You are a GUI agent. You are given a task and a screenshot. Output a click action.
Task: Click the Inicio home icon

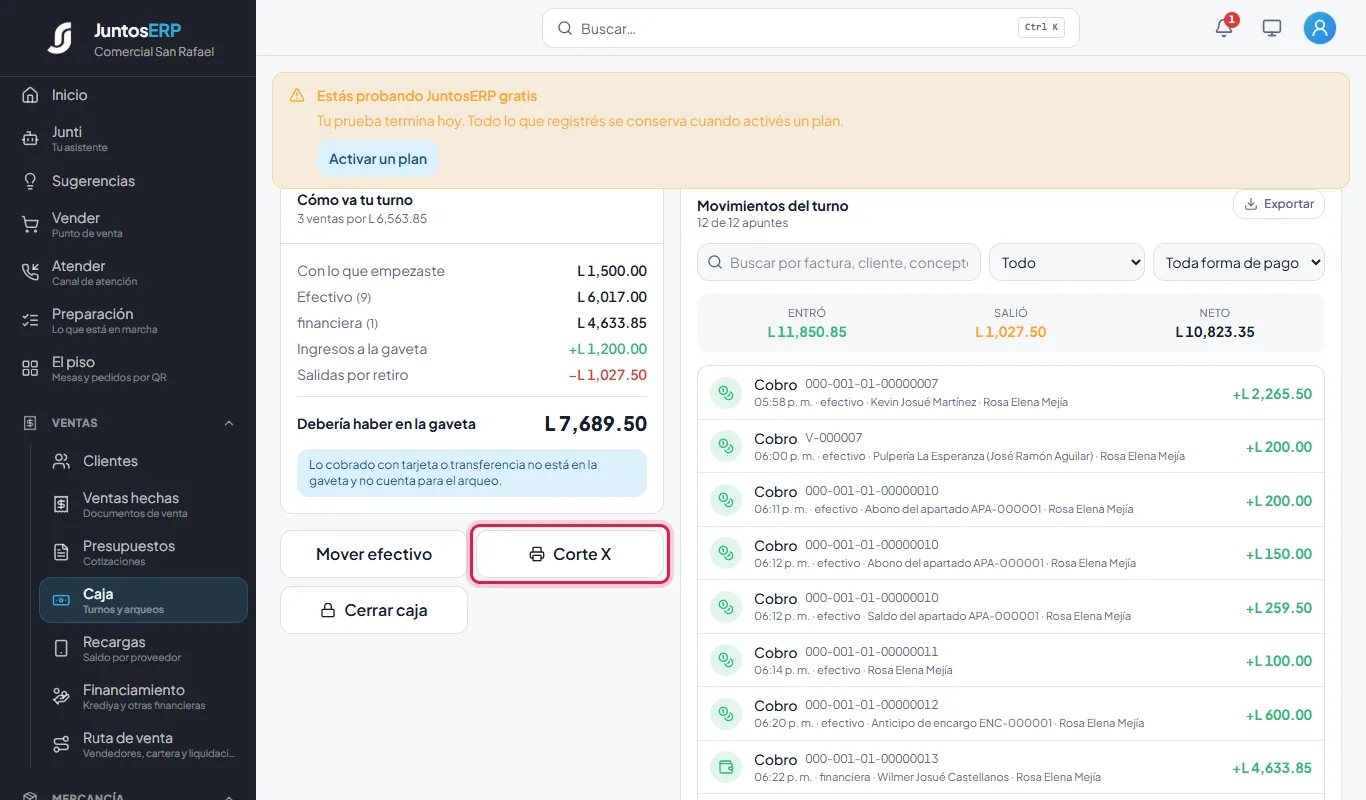[x=30, y=95]
